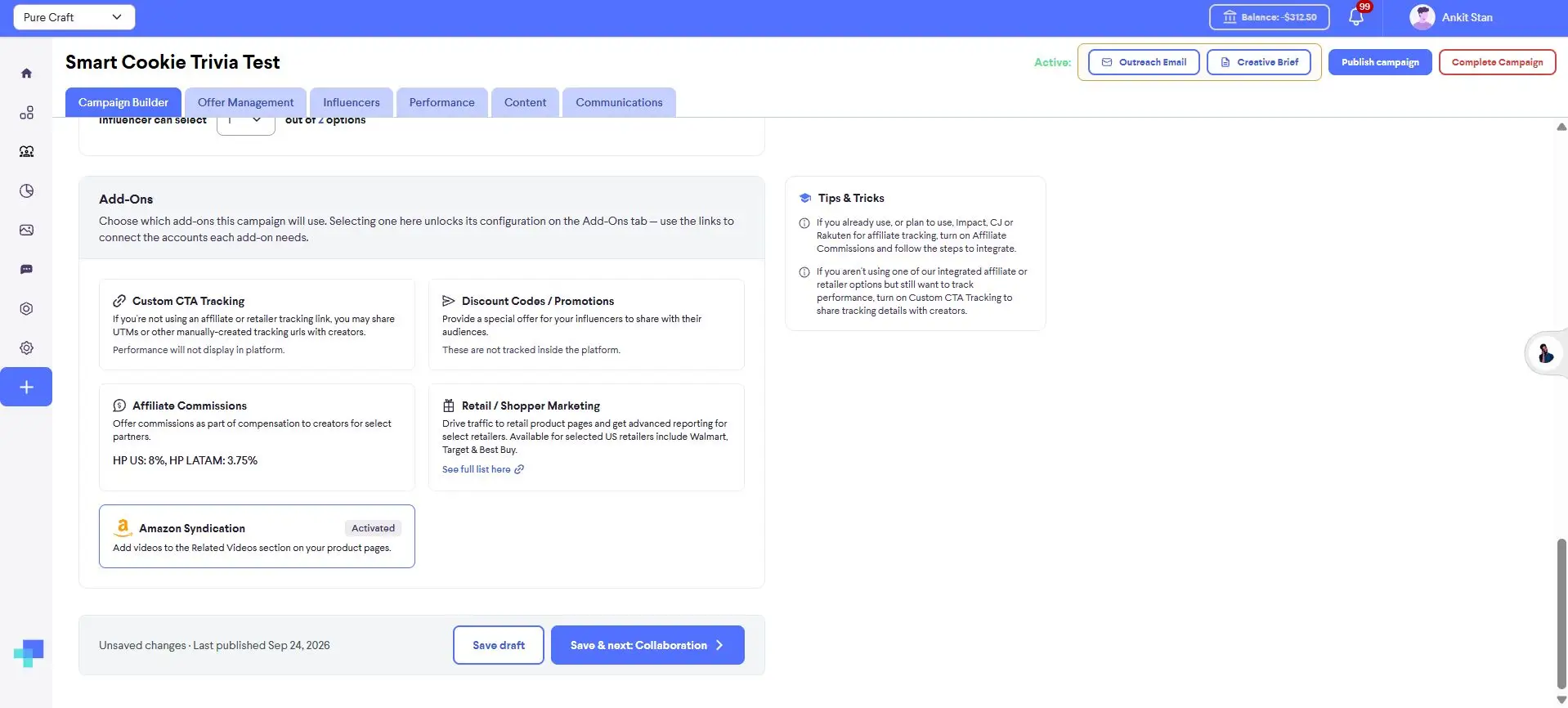
Task: Follow the See full list here link
Action: [483, 469]
